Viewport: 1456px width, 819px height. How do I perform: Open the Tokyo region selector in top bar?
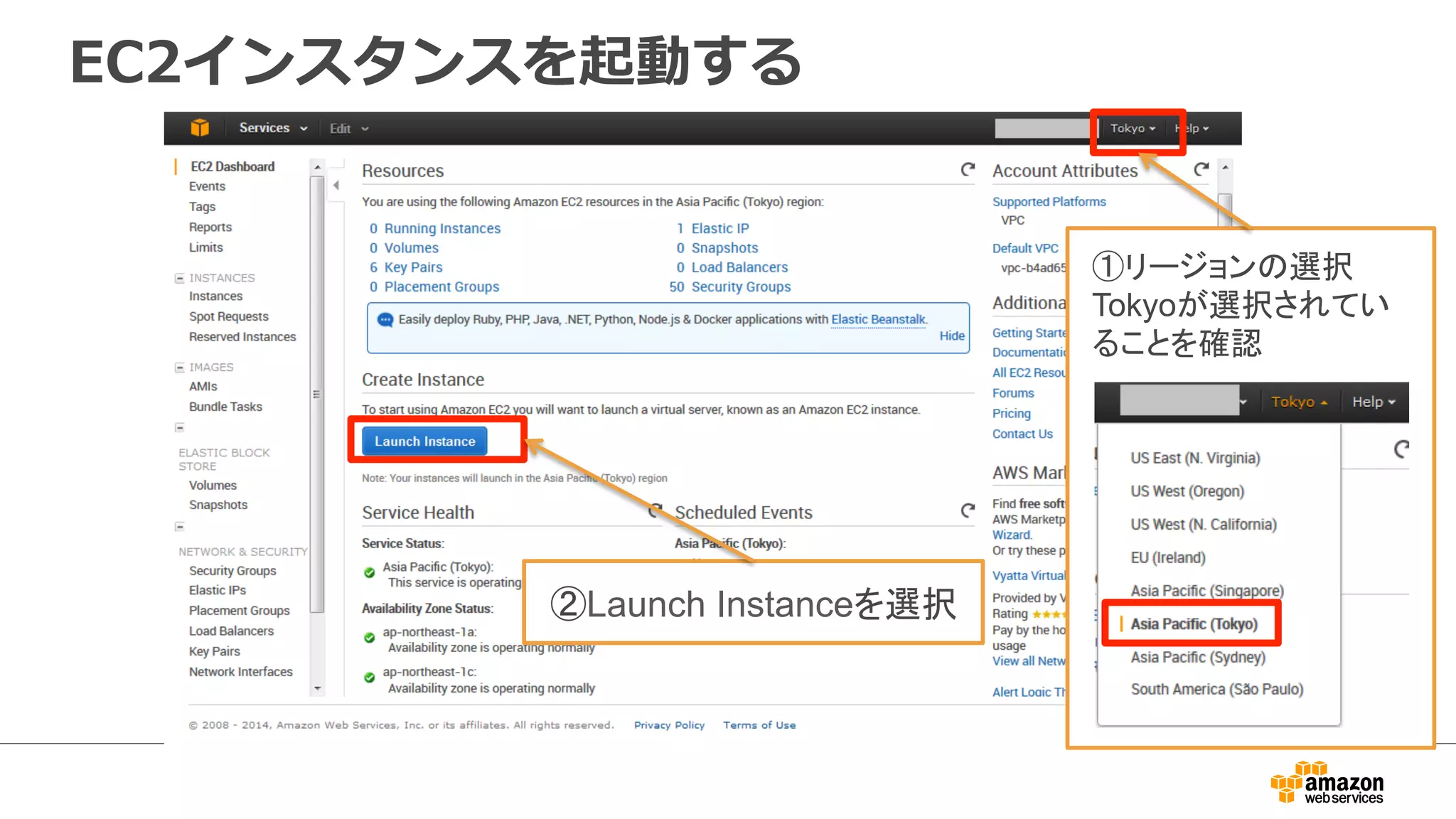coord(1133,129)
